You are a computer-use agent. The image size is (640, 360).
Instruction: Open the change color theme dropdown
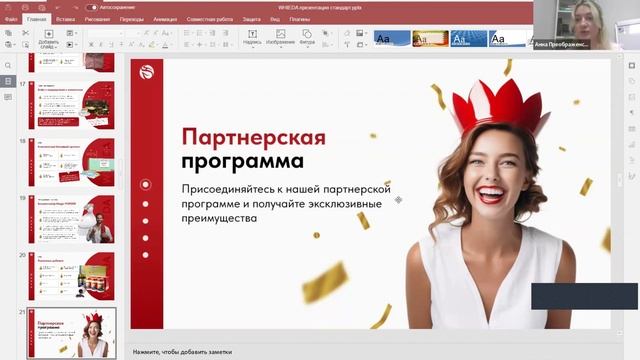[361, 33]
